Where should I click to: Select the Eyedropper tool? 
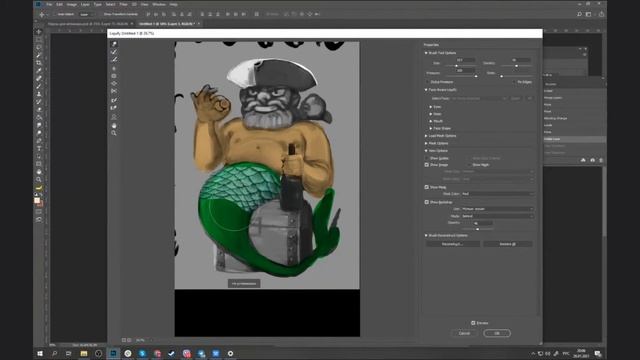[39, 71]
